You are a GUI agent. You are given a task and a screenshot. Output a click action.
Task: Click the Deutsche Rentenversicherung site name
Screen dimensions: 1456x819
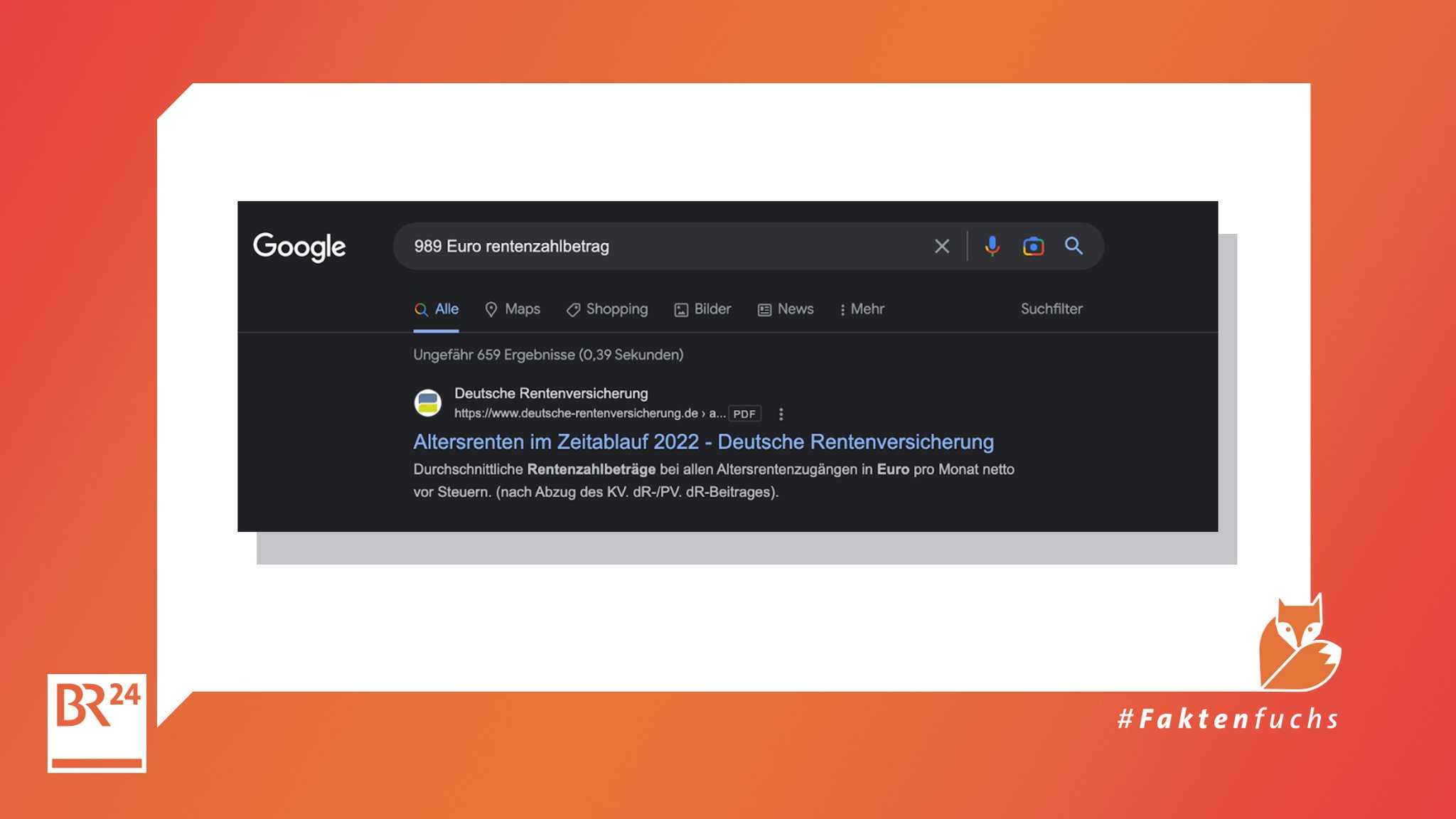[x=551, y=393]
